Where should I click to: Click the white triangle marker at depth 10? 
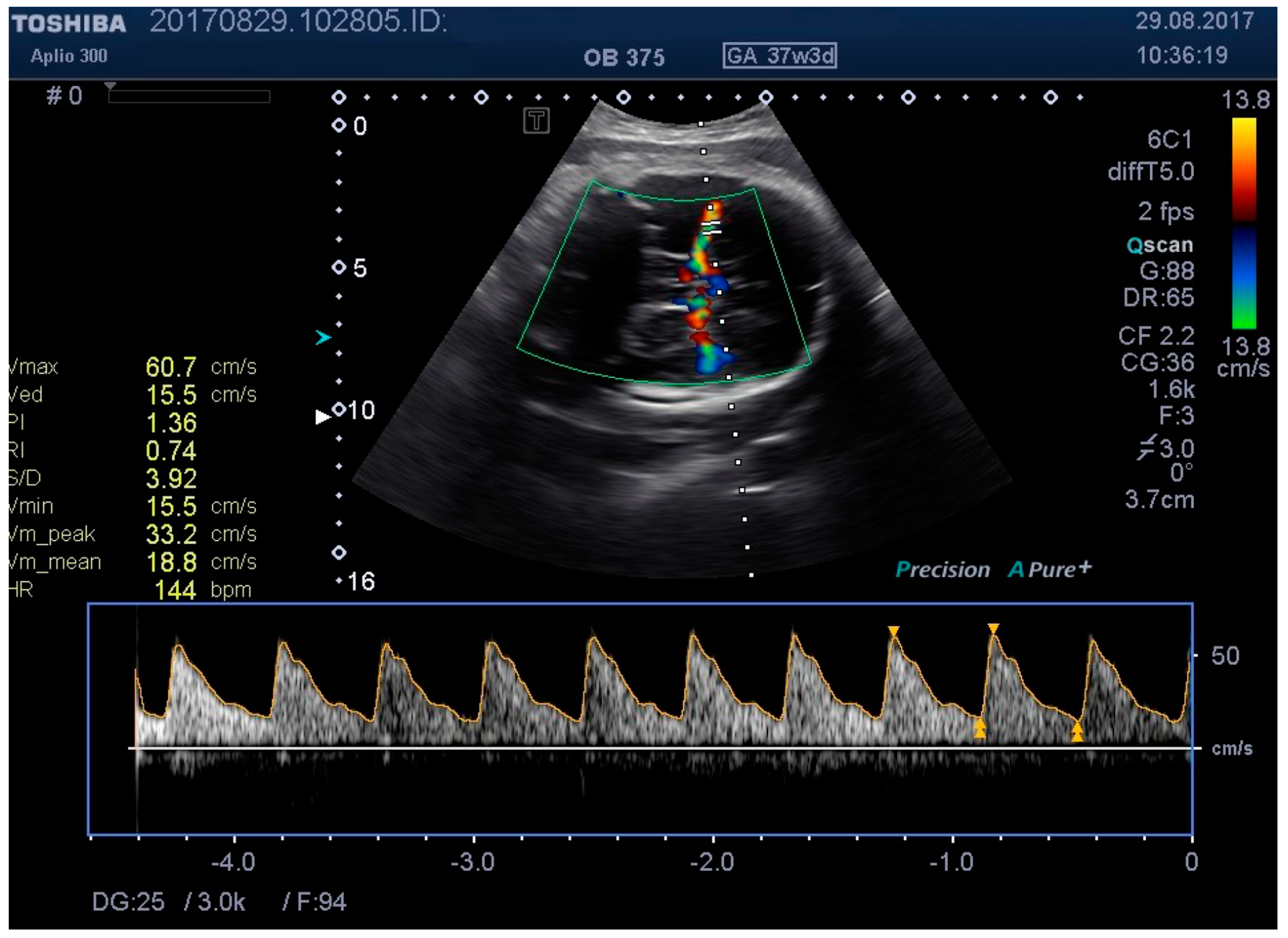tap(322, 417)
